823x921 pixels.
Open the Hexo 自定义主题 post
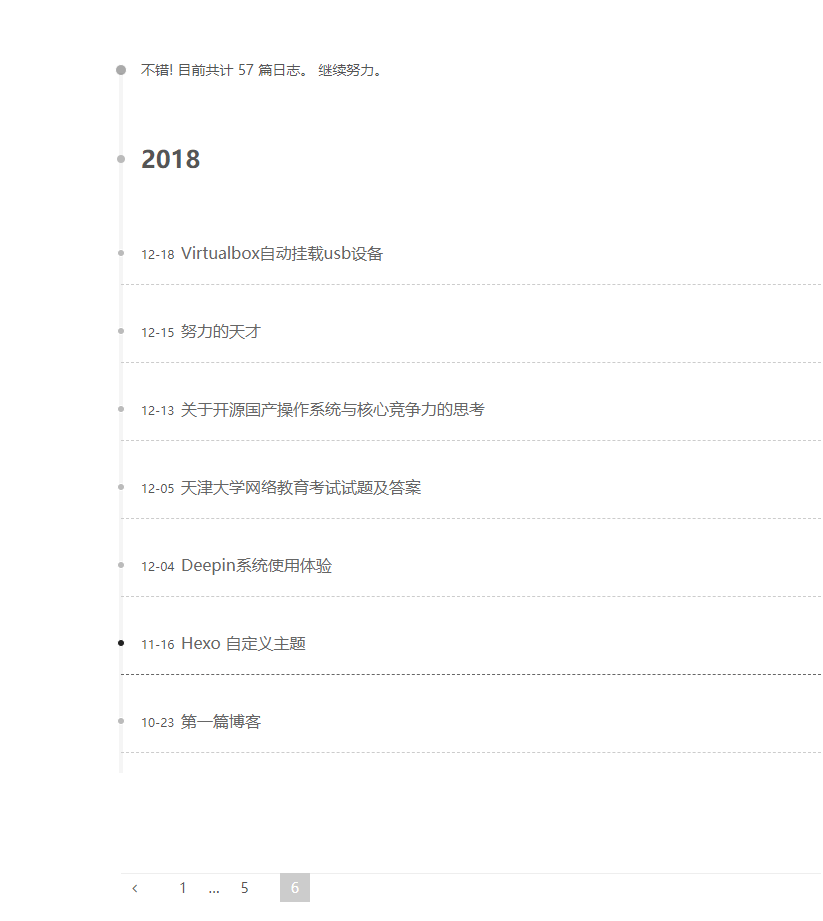pyautogui.click(x=243, y=644)
